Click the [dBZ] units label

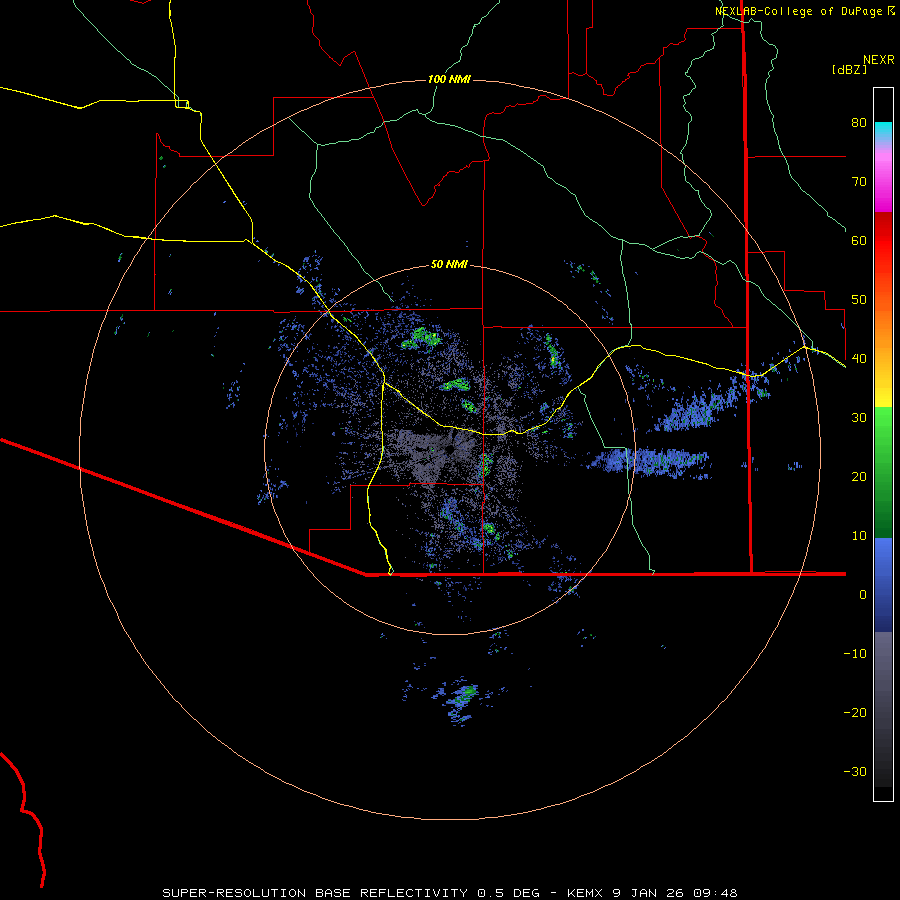click(x=849, y=69)
